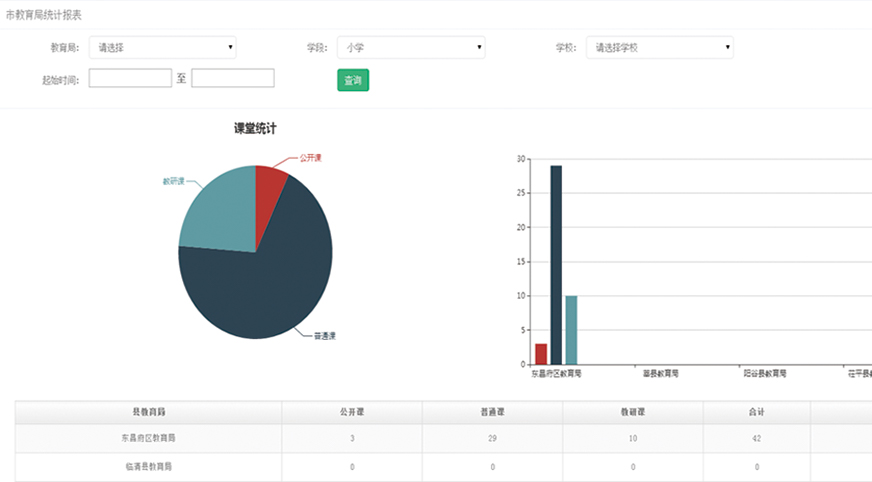The width and height of the screenshot is (872, 482).
Task: Open the 学校 dropdown showing 请选择学校
Action: [x=660, y=47]
